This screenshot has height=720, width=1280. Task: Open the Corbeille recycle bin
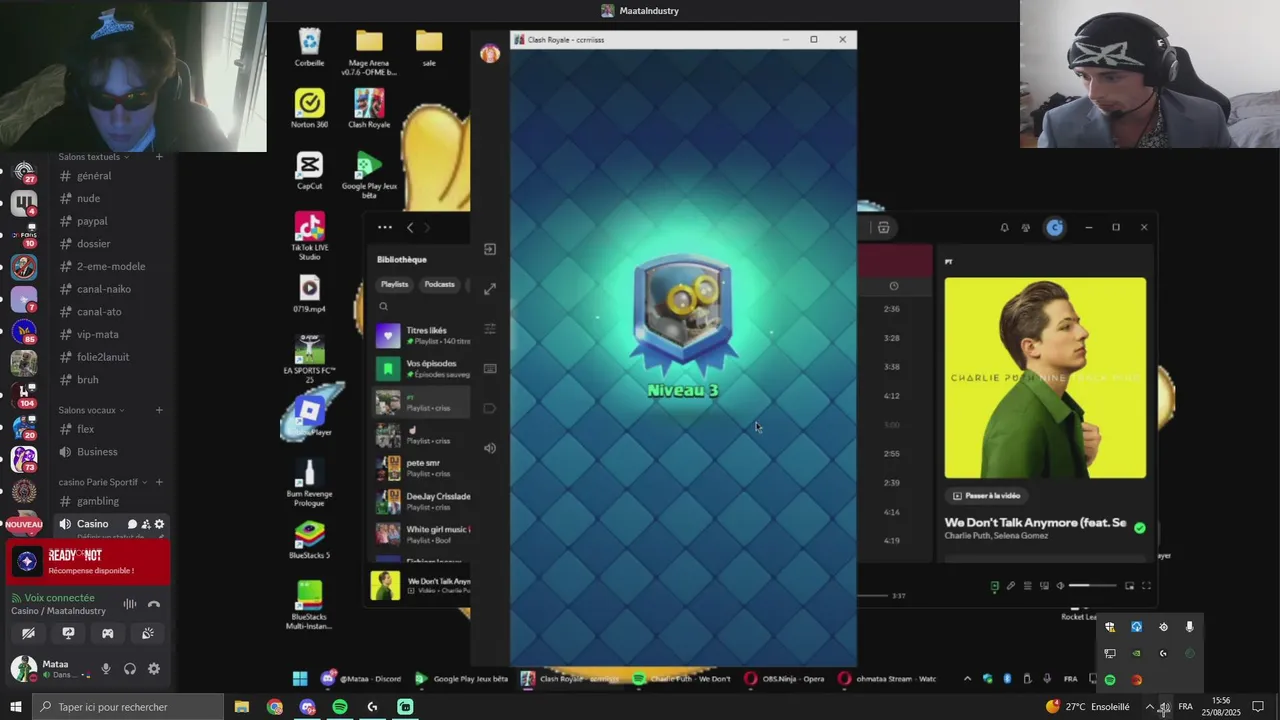[x=309, y=47]
